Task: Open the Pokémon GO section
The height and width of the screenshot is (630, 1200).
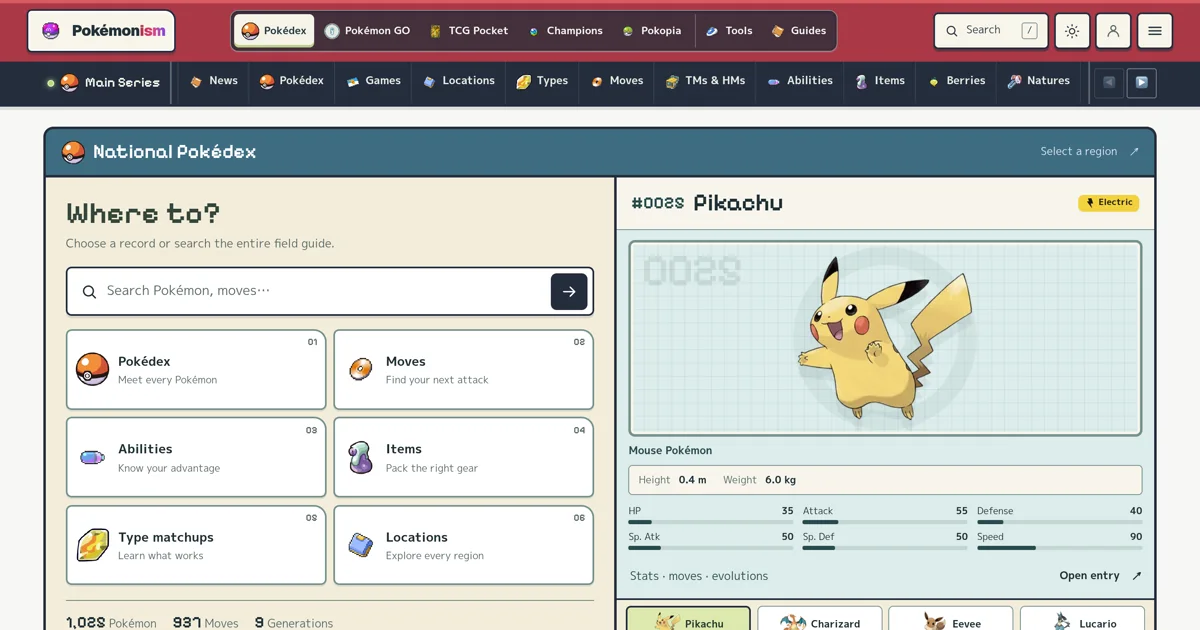Action: tap(367, 31)
